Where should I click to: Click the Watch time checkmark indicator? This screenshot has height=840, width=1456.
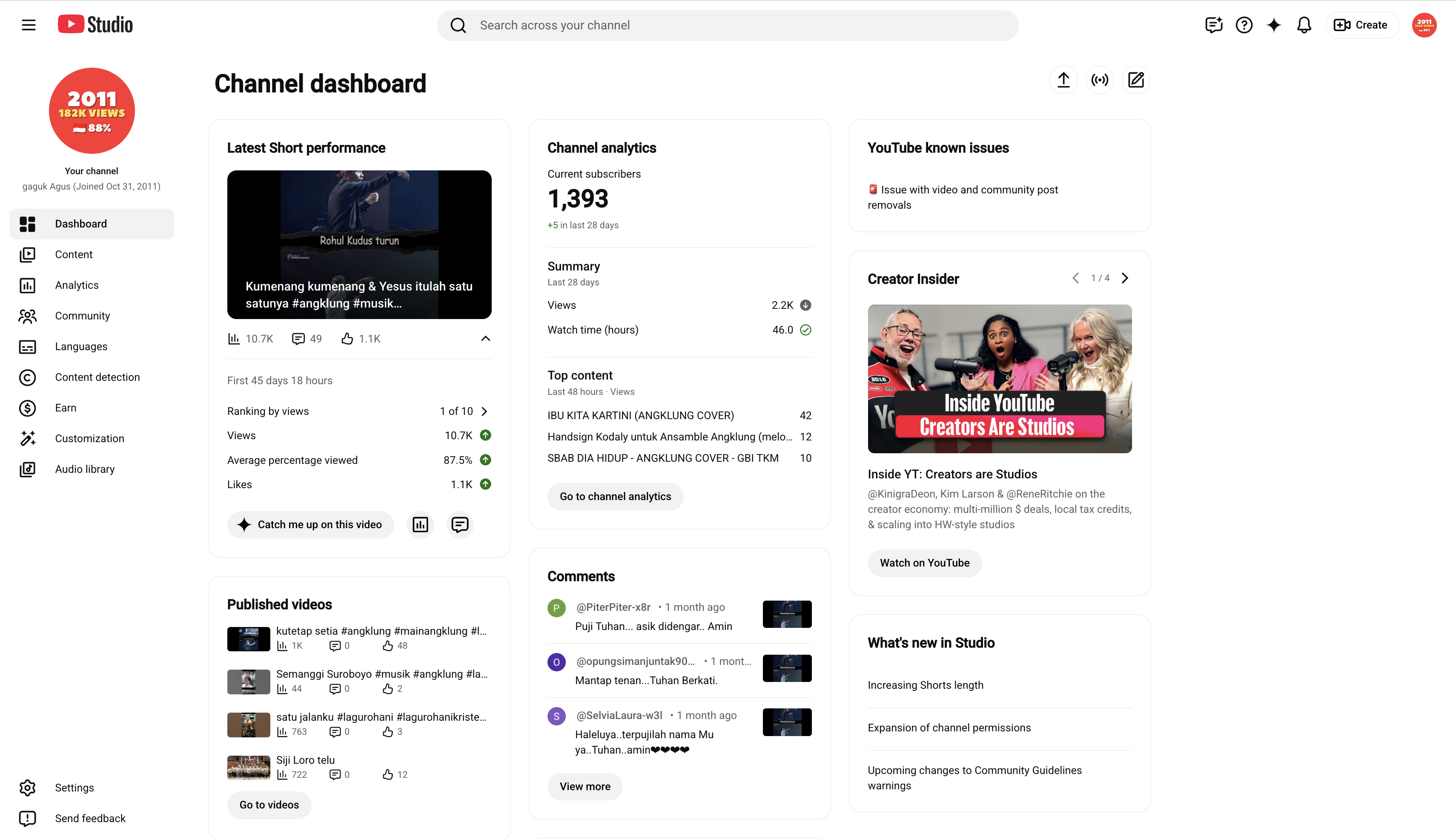click(805, 330)
